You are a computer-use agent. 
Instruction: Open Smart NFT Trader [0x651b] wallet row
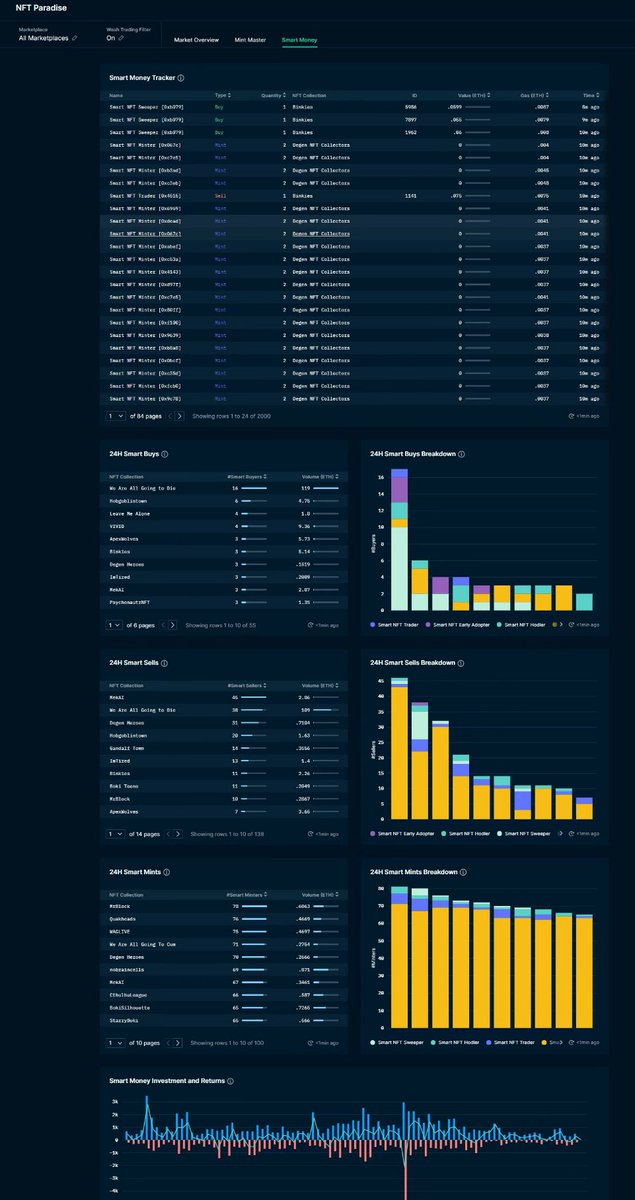355,195
